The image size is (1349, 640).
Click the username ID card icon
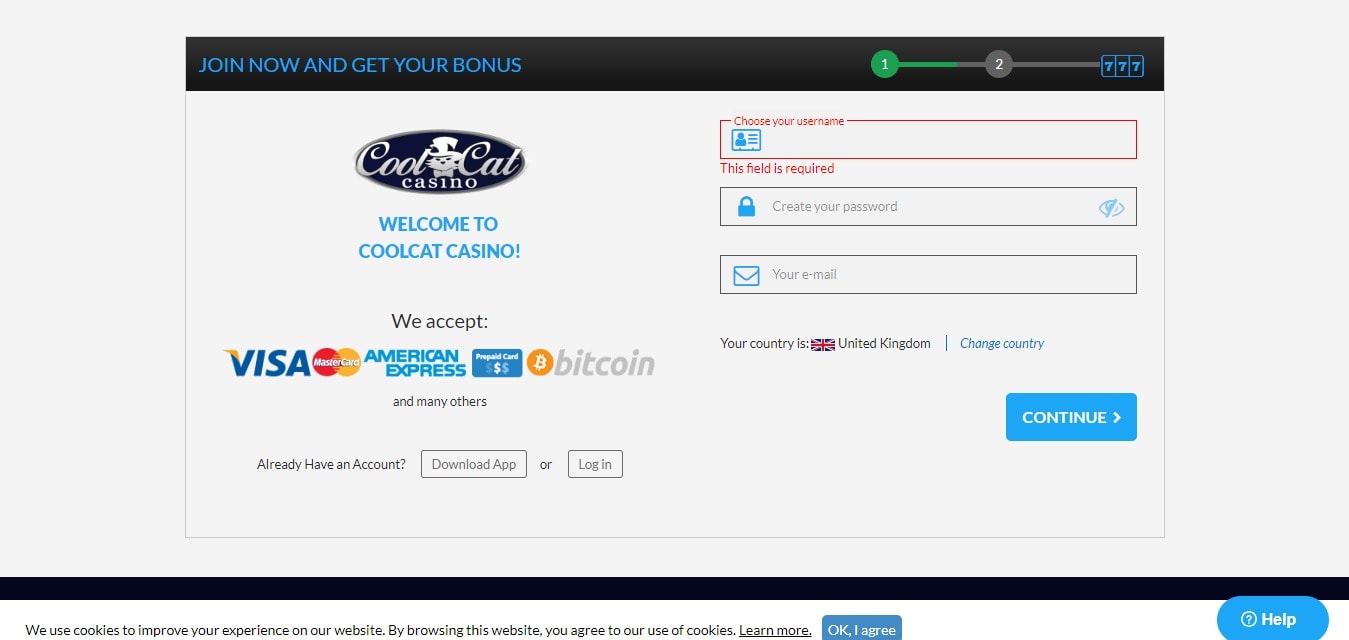point(747,140)
